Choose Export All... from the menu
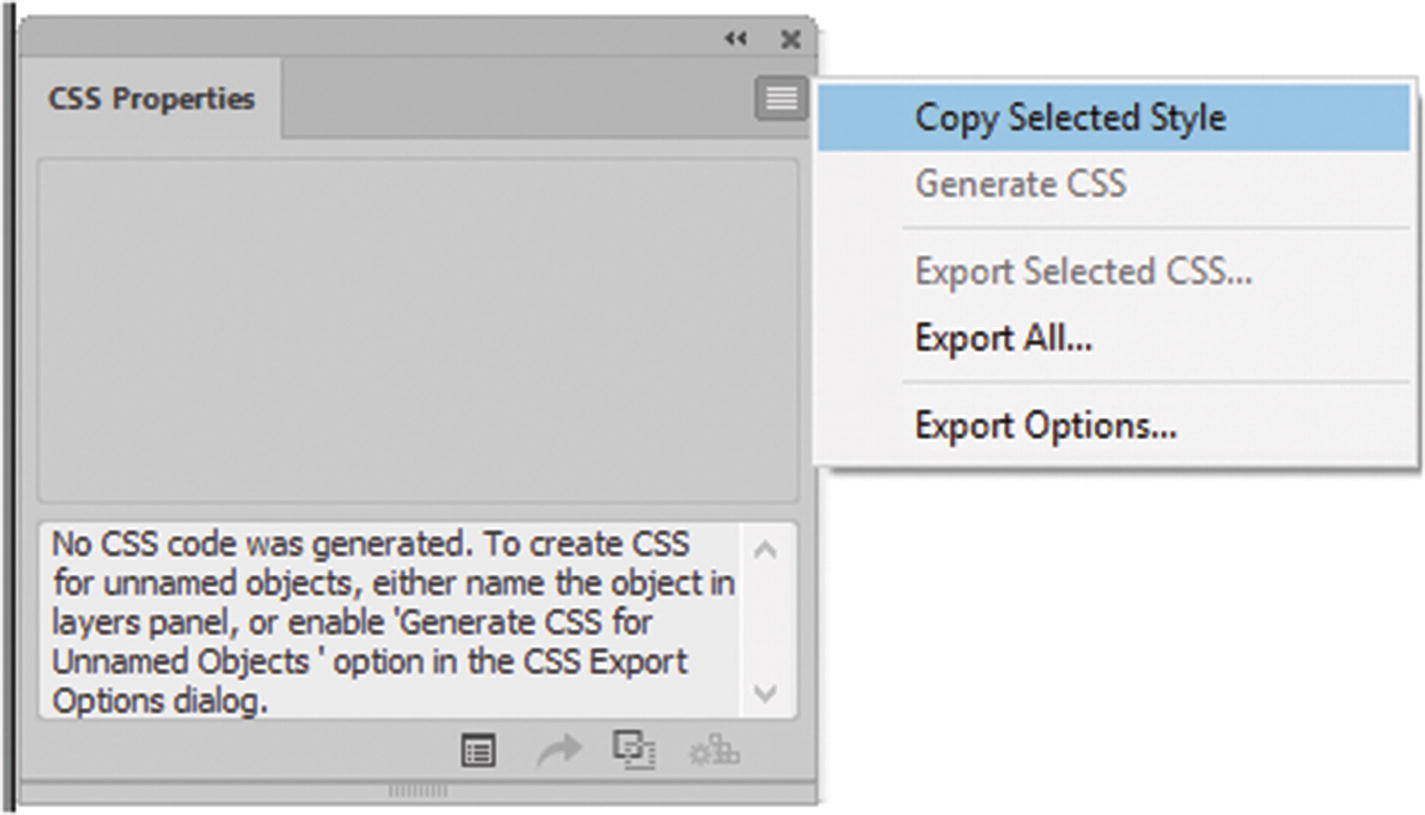This screenshot has width=1425, height=815. point(1003,338)
